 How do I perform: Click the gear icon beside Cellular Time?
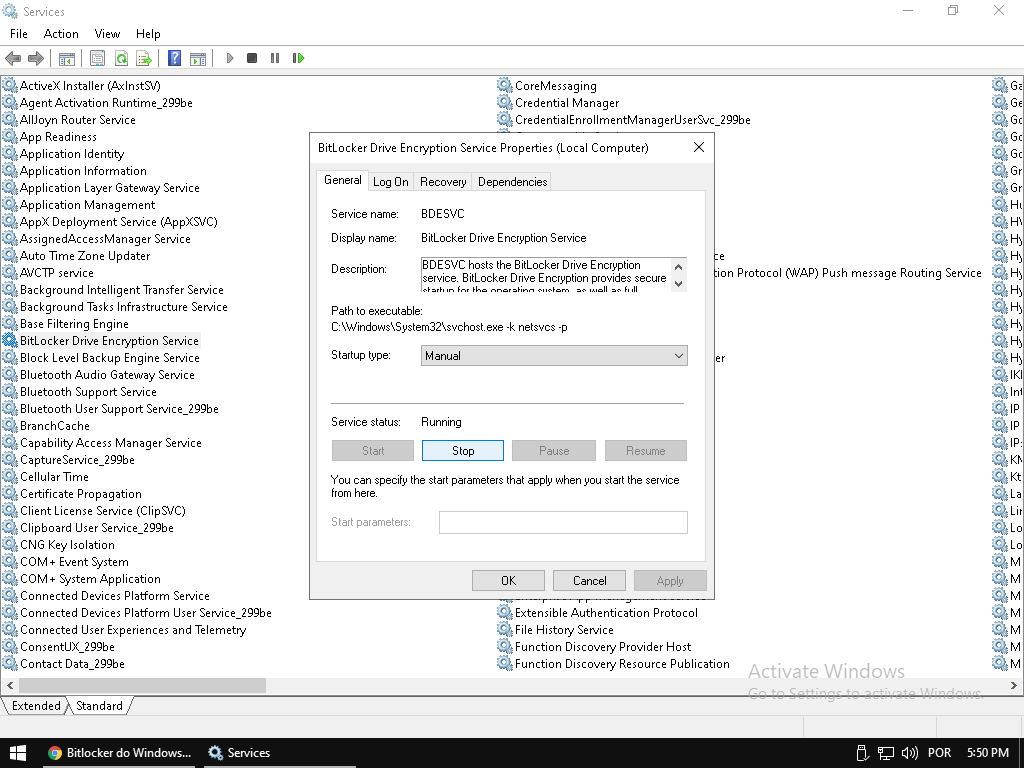click(10, 477)
